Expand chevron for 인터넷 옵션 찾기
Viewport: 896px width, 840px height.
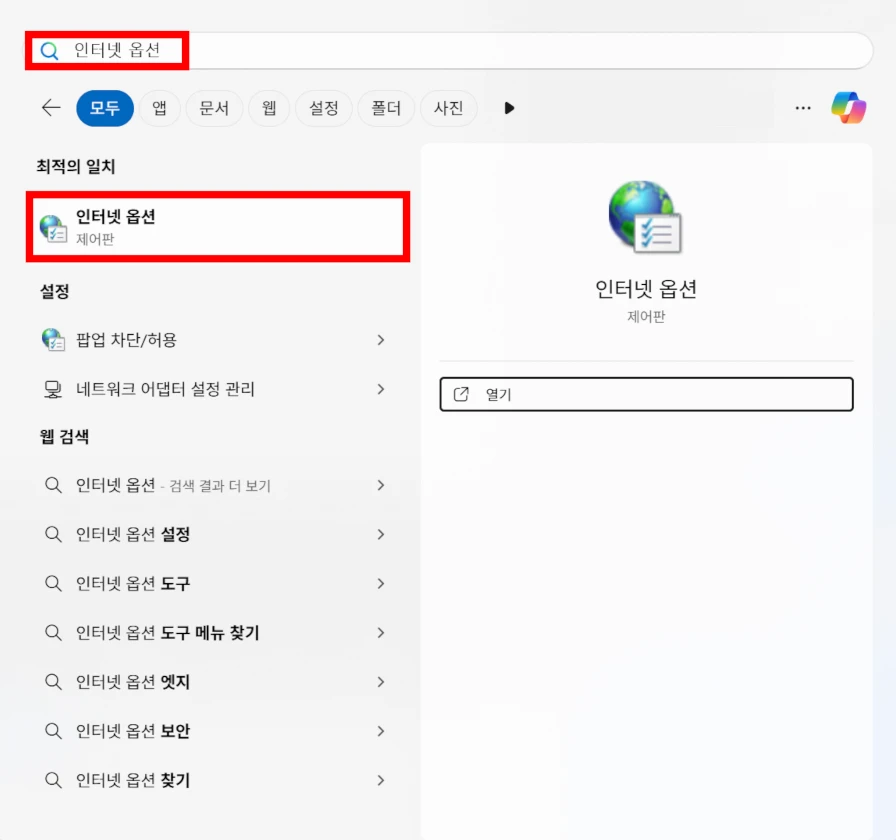coord(381,780)
